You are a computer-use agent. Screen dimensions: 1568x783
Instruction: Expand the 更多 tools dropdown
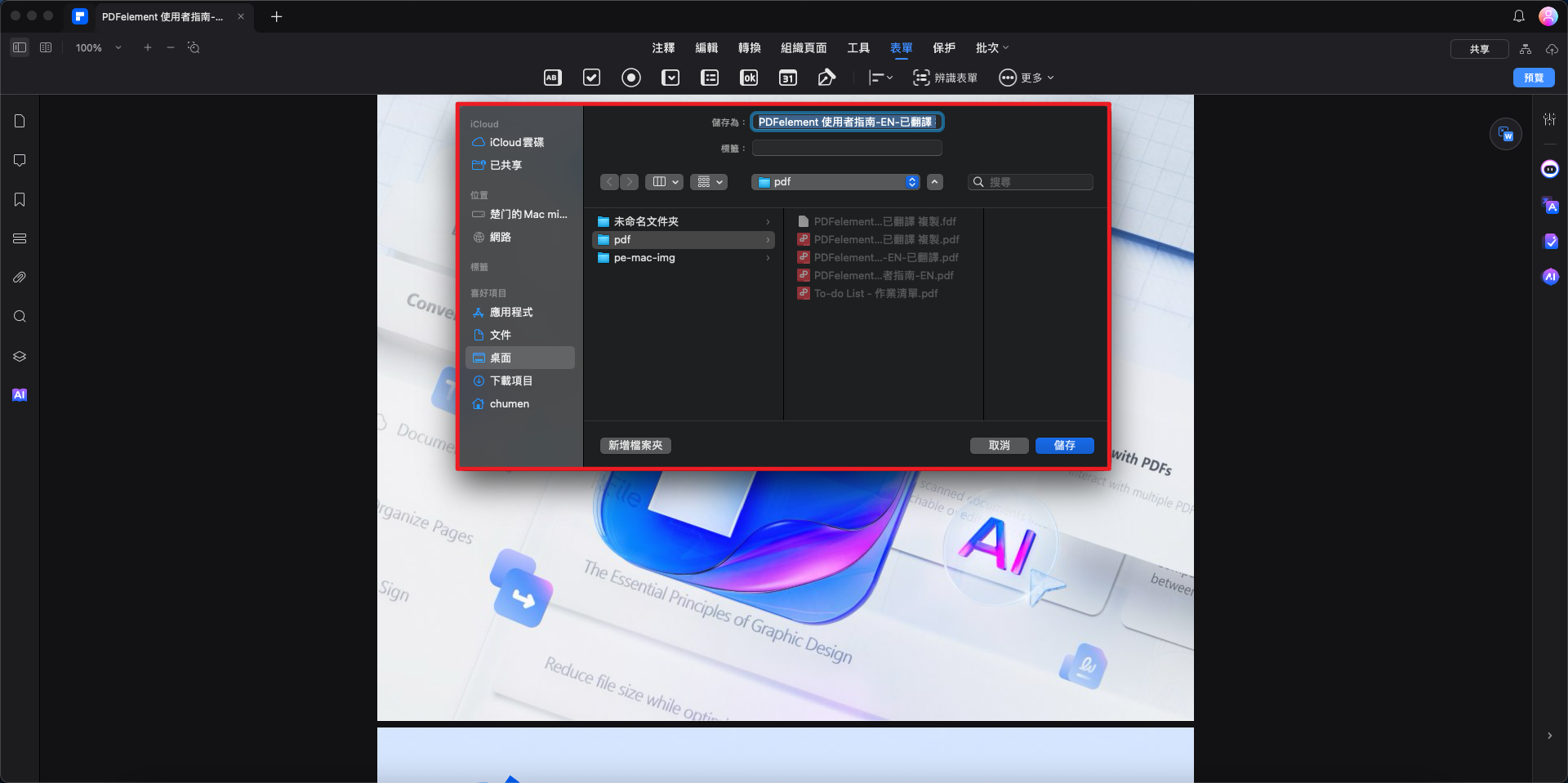[x=1027, y=78]
